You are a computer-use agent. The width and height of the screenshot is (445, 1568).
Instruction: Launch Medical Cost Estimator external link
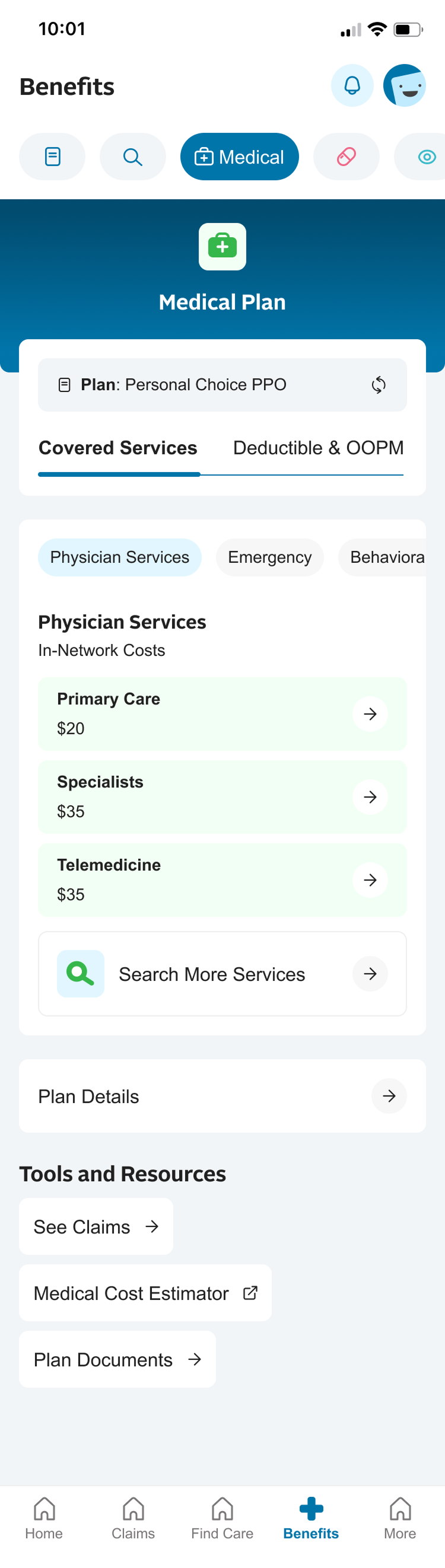(x=145, y=1293)
